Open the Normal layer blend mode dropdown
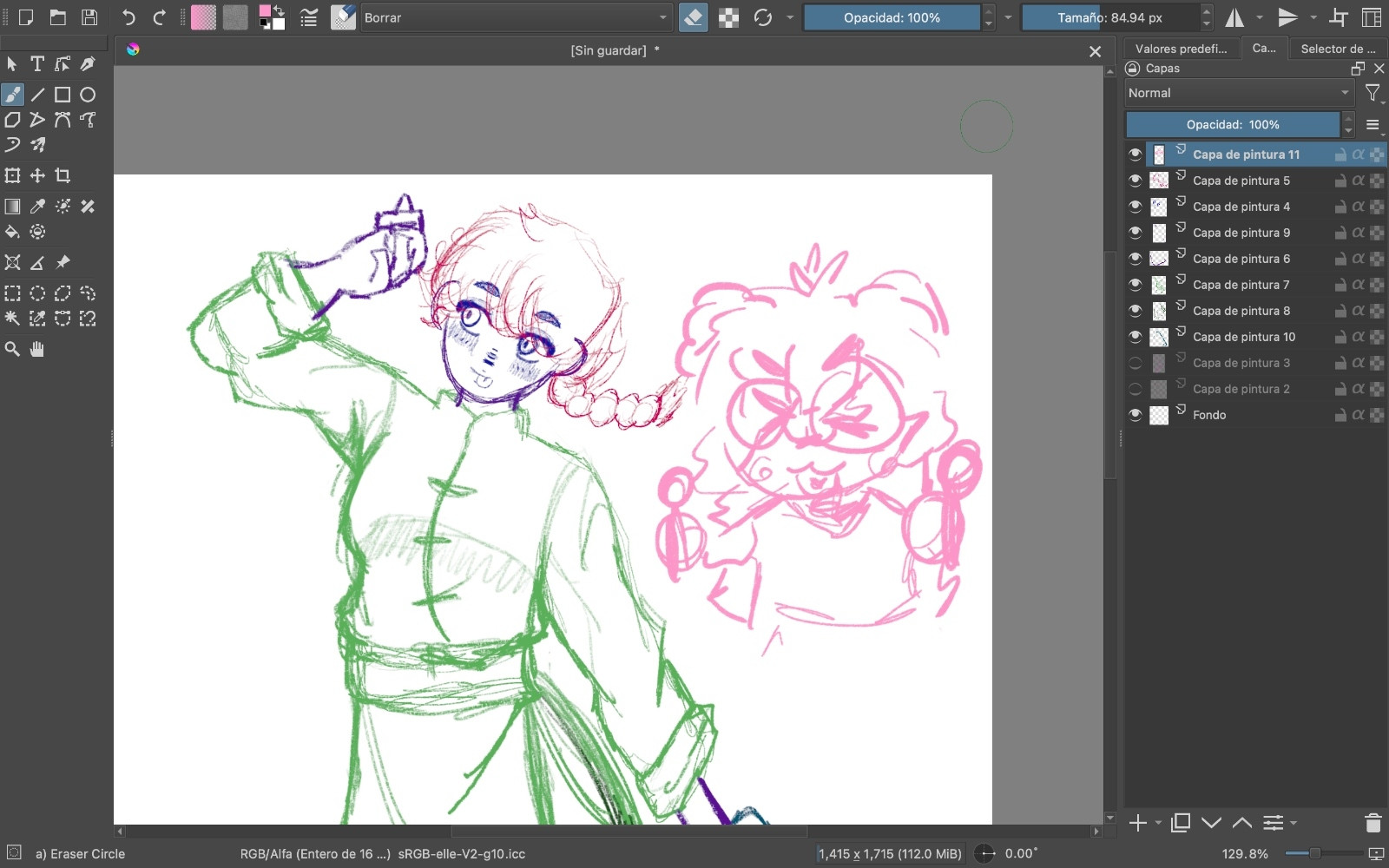The height and width of the screenshot is (868, 1389). coord(1240,93)
